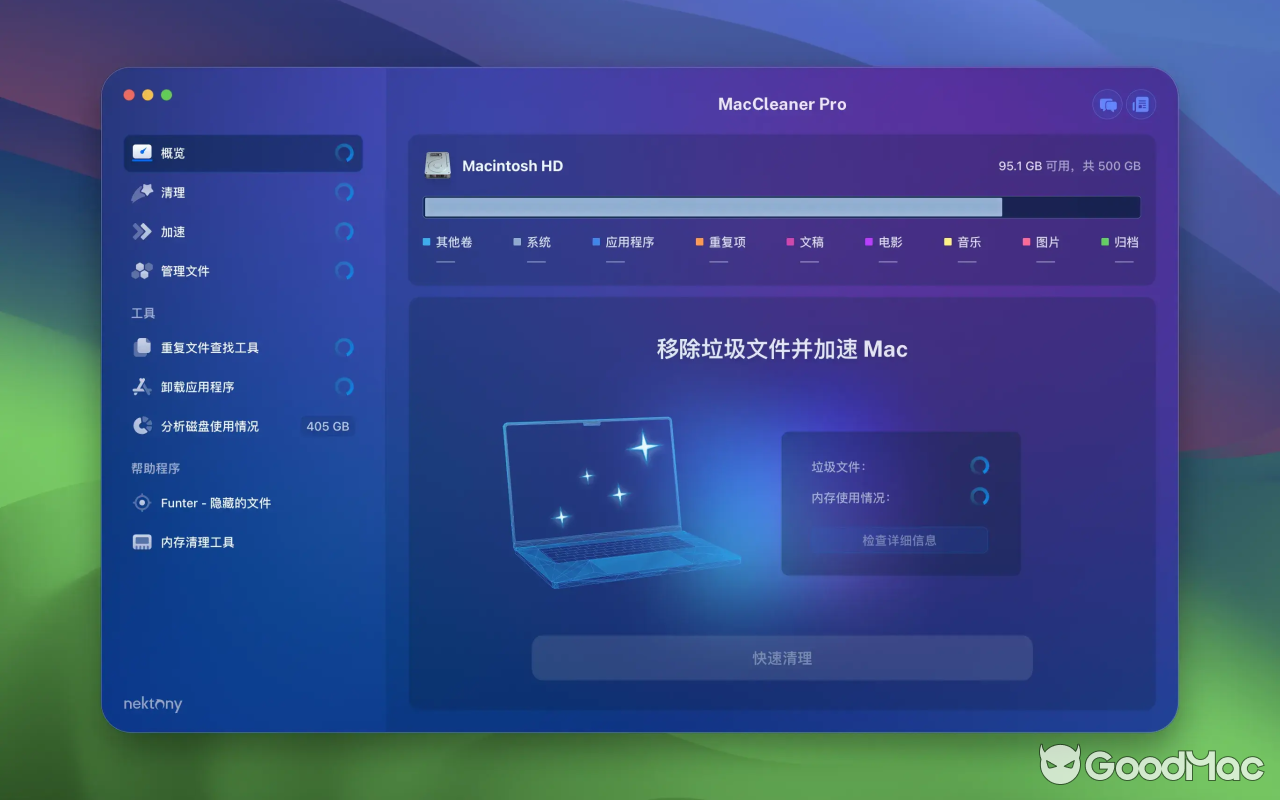The height and width of the screenshot is (800, 1280).
Task: Click the disk usage progress bar
Action: (782, 207)
